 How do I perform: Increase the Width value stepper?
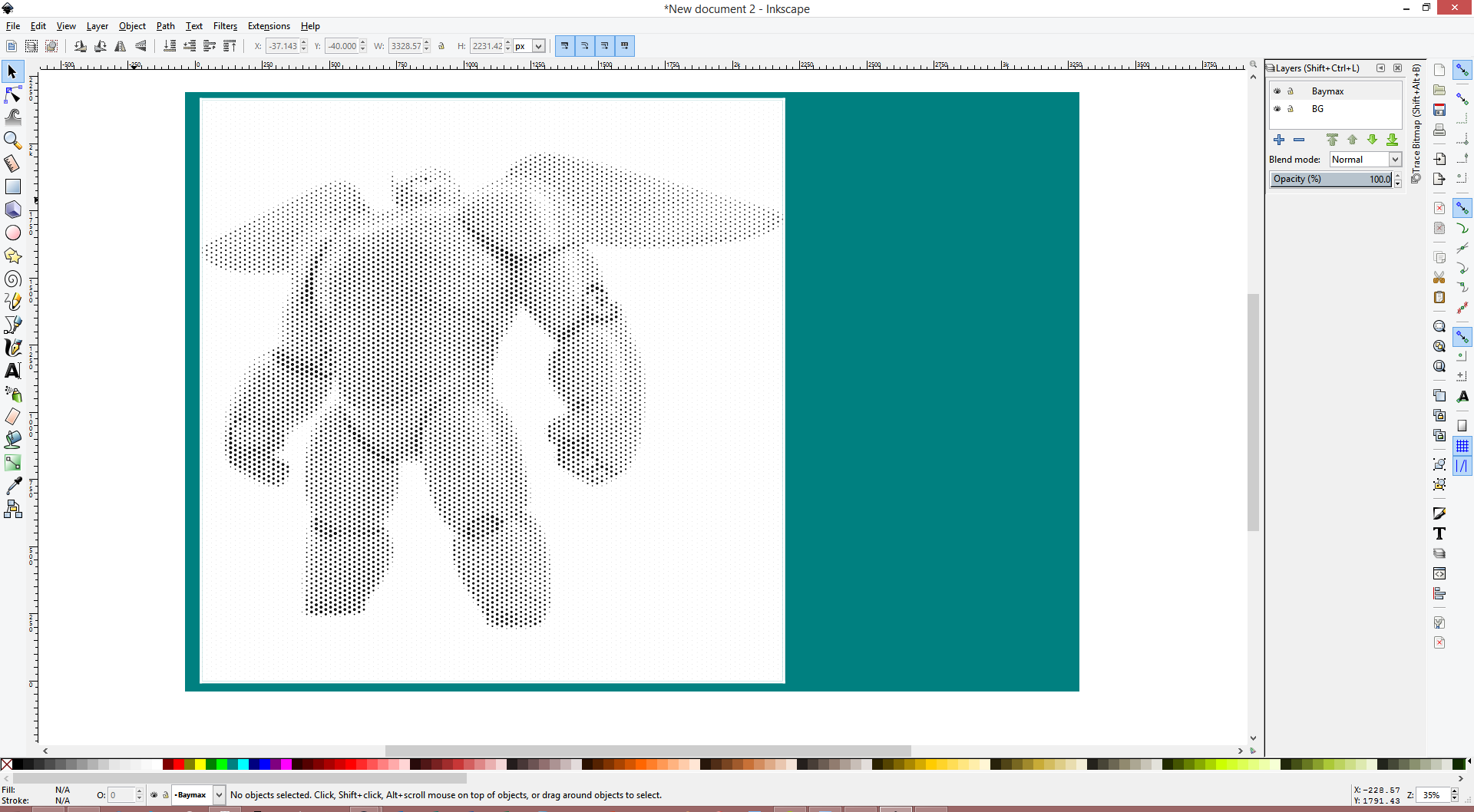click(x=427, y=43)
